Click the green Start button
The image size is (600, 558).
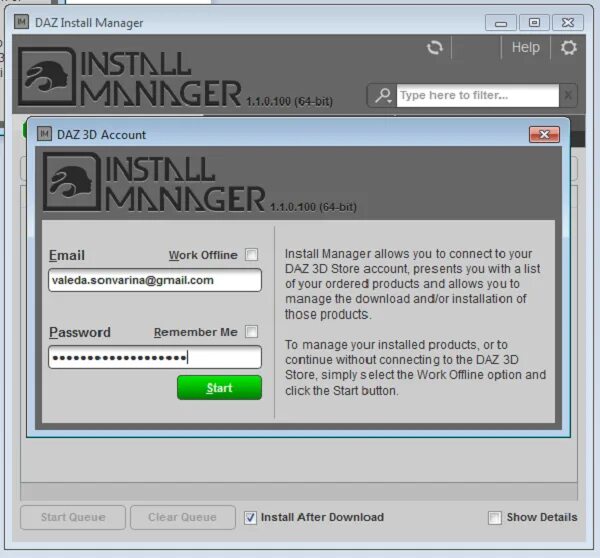(x=219, y=388)
